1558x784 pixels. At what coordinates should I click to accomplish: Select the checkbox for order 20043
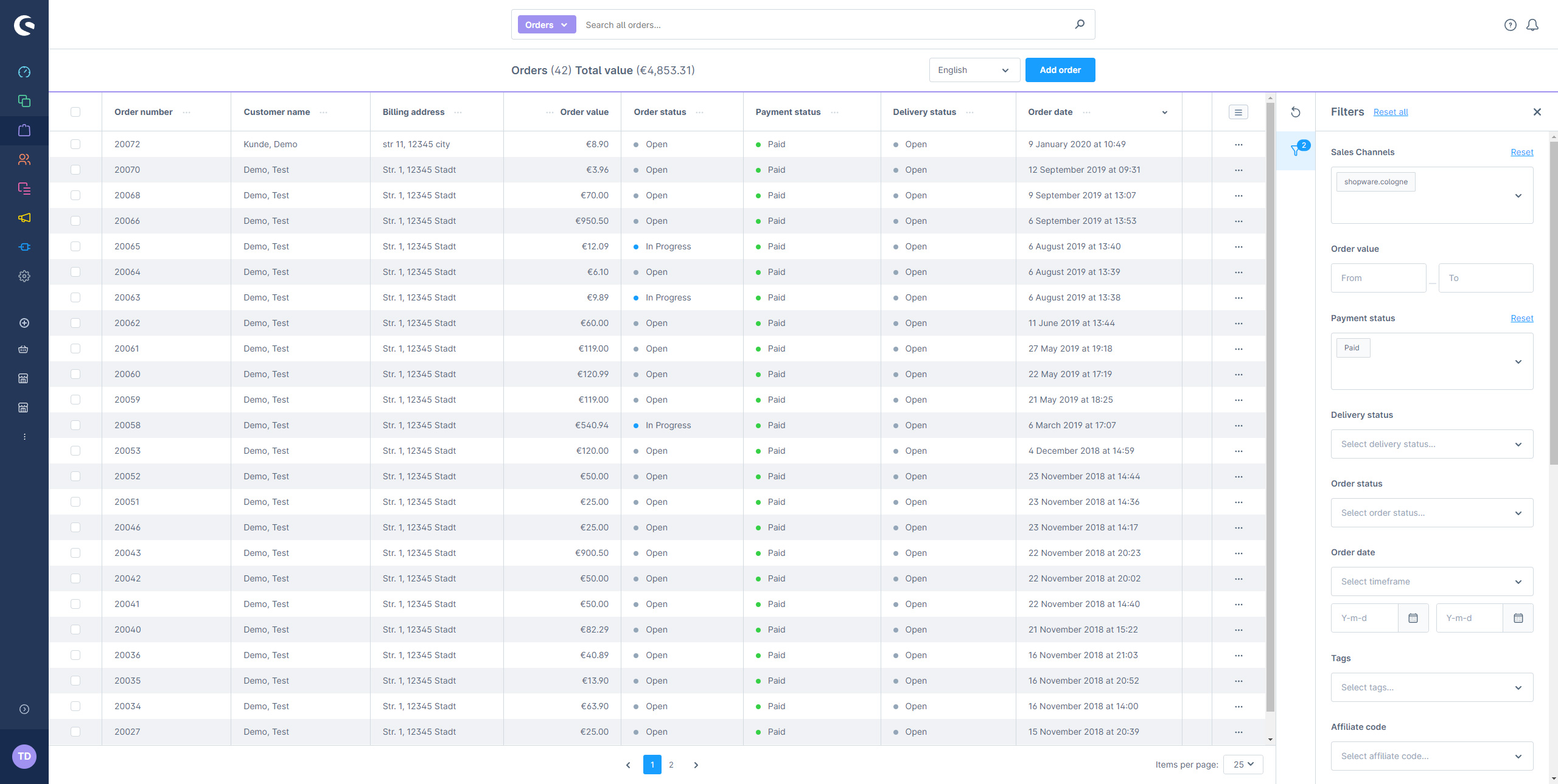point(75,553)
